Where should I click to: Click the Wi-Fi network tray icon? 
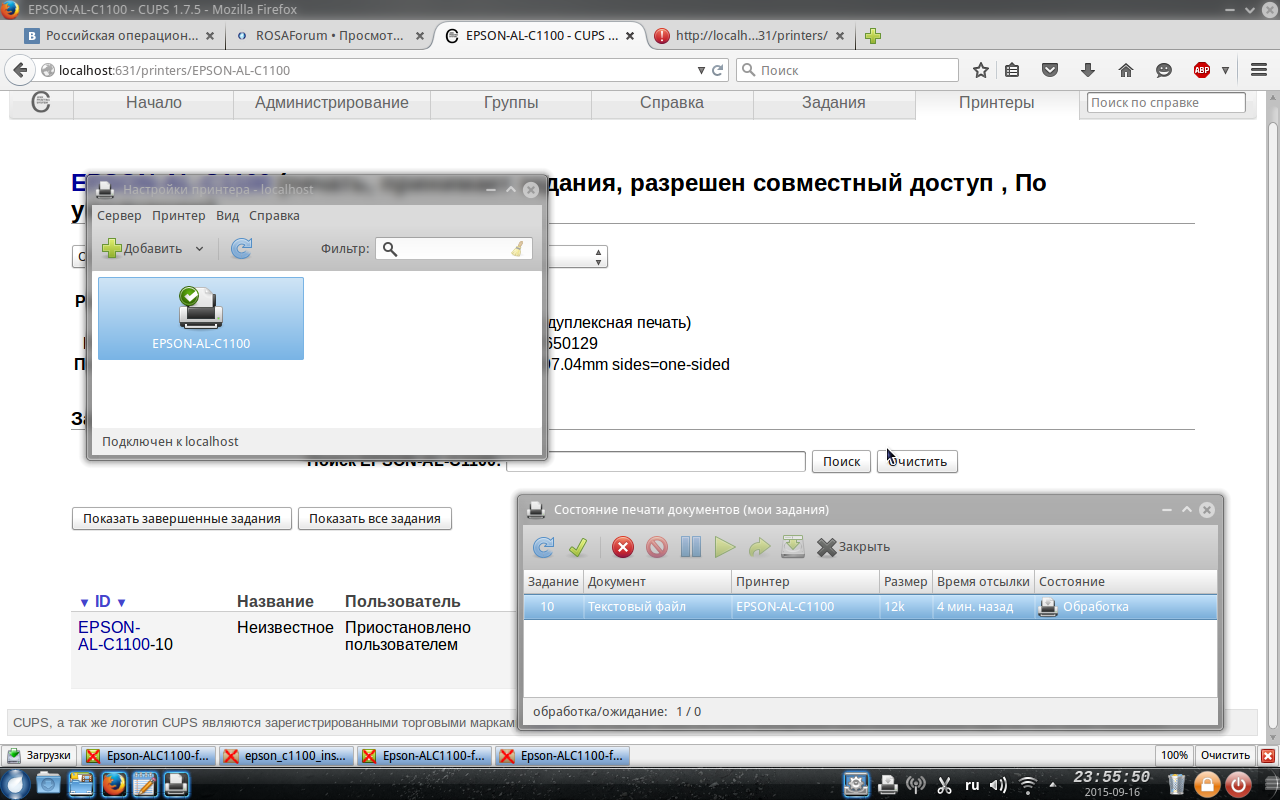tap(1028, 785)
